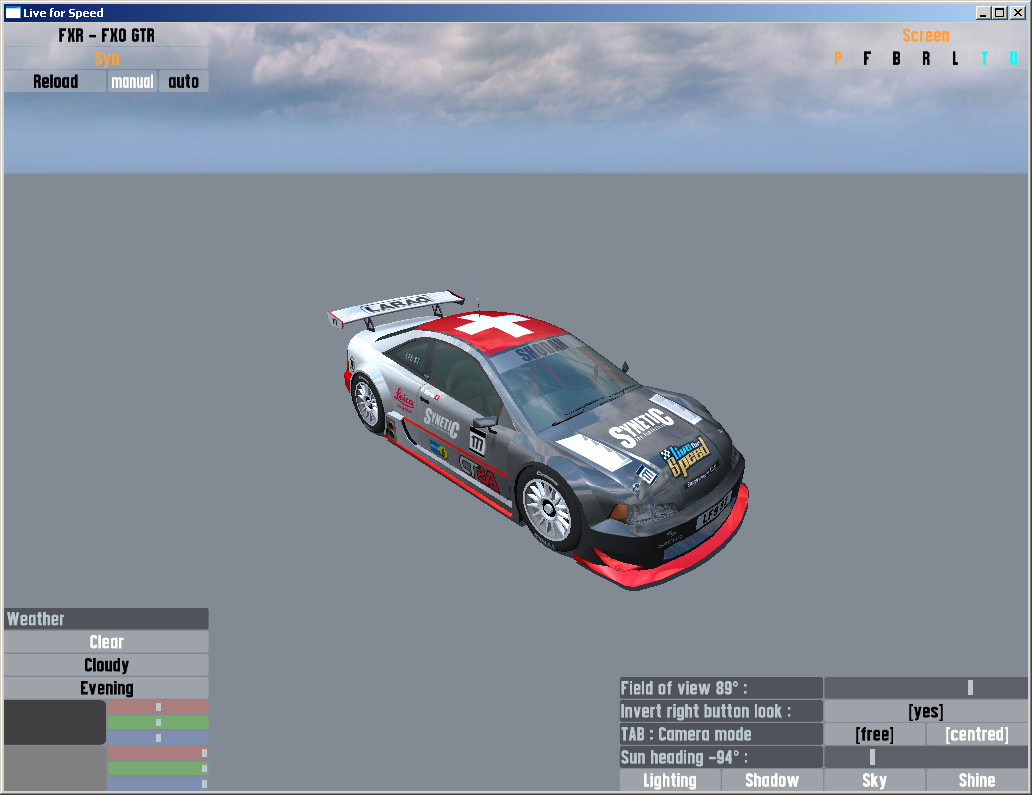
Task: Click the Weather panel header
Action: point(107,619)
